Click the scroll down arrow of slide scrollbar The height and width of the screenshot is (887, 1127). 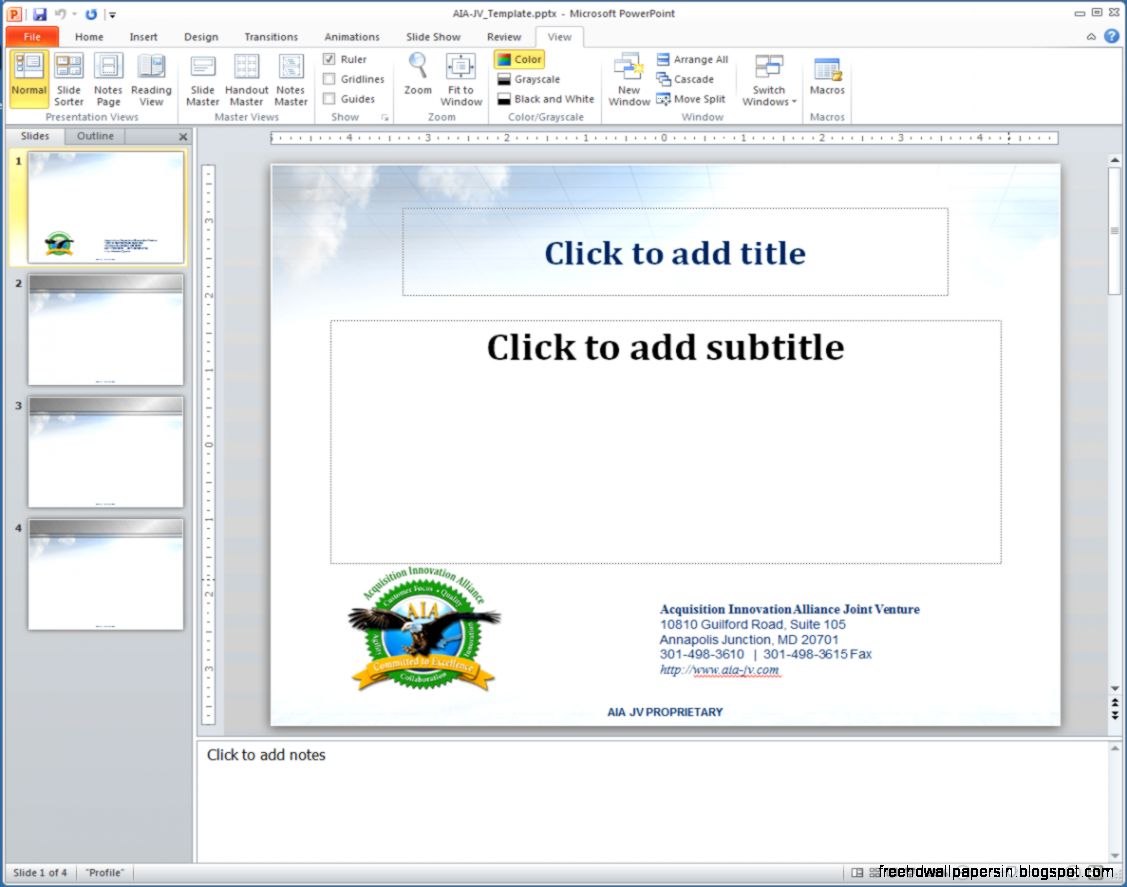point(1115,689)
